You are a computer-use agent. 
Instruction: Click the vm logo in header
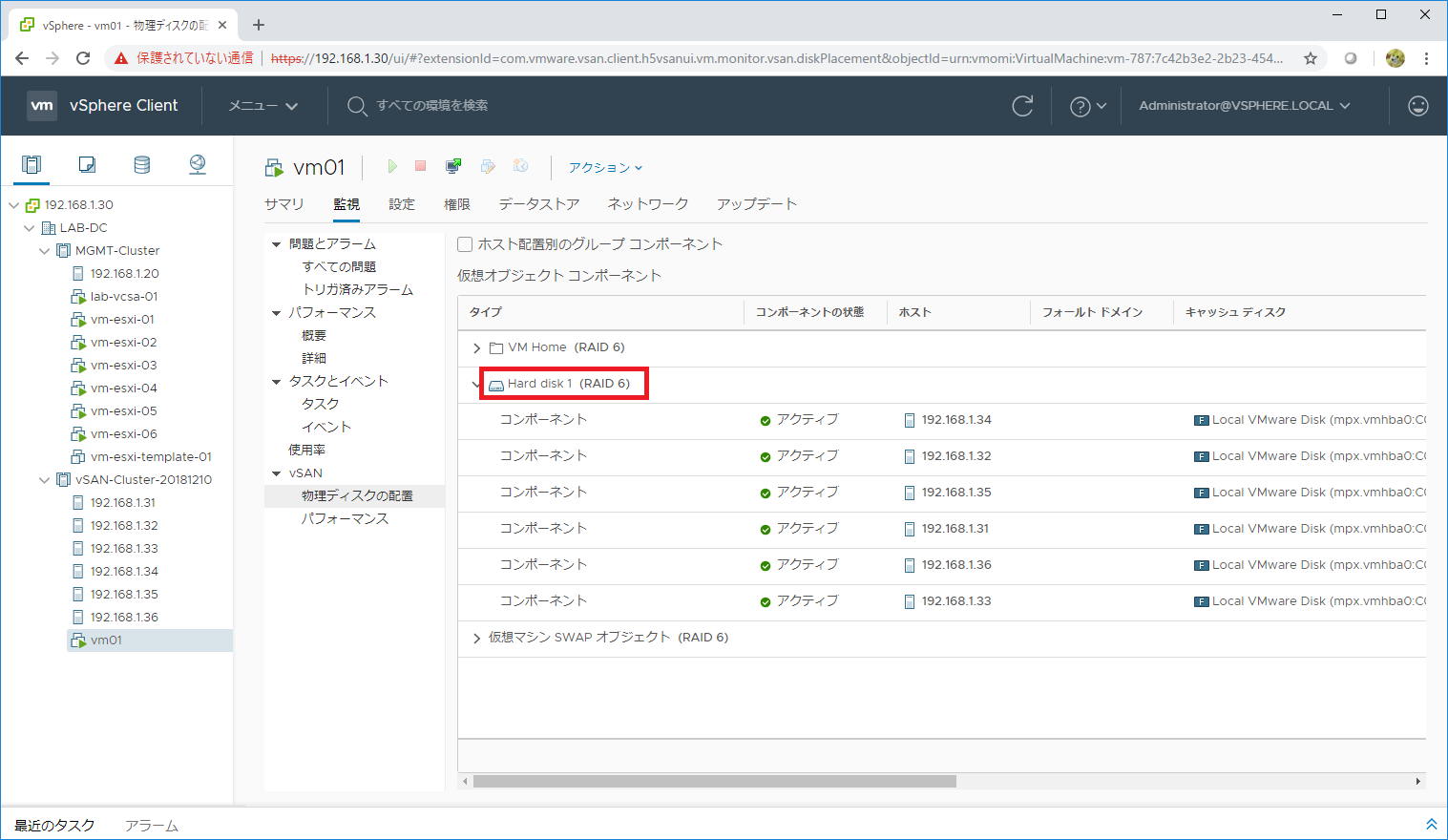point(42,106)
